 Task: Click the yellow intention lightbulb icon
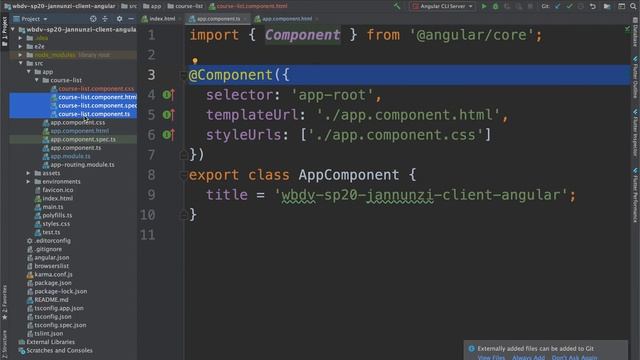pos(195,61)
